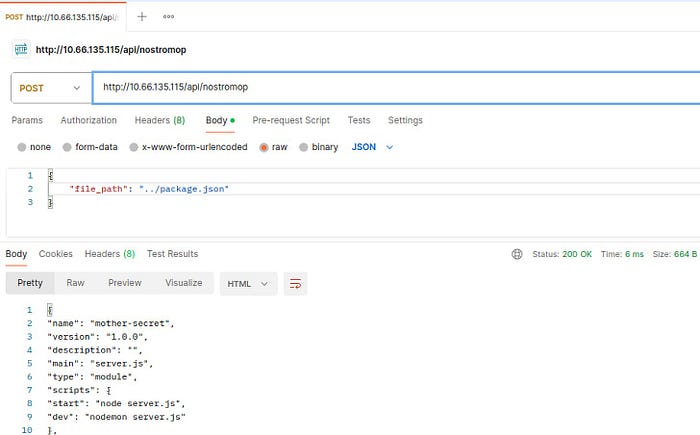The height and width of the screenshot is (435, 700).
Task: Open the Tests tab
Action: (359, 120)
